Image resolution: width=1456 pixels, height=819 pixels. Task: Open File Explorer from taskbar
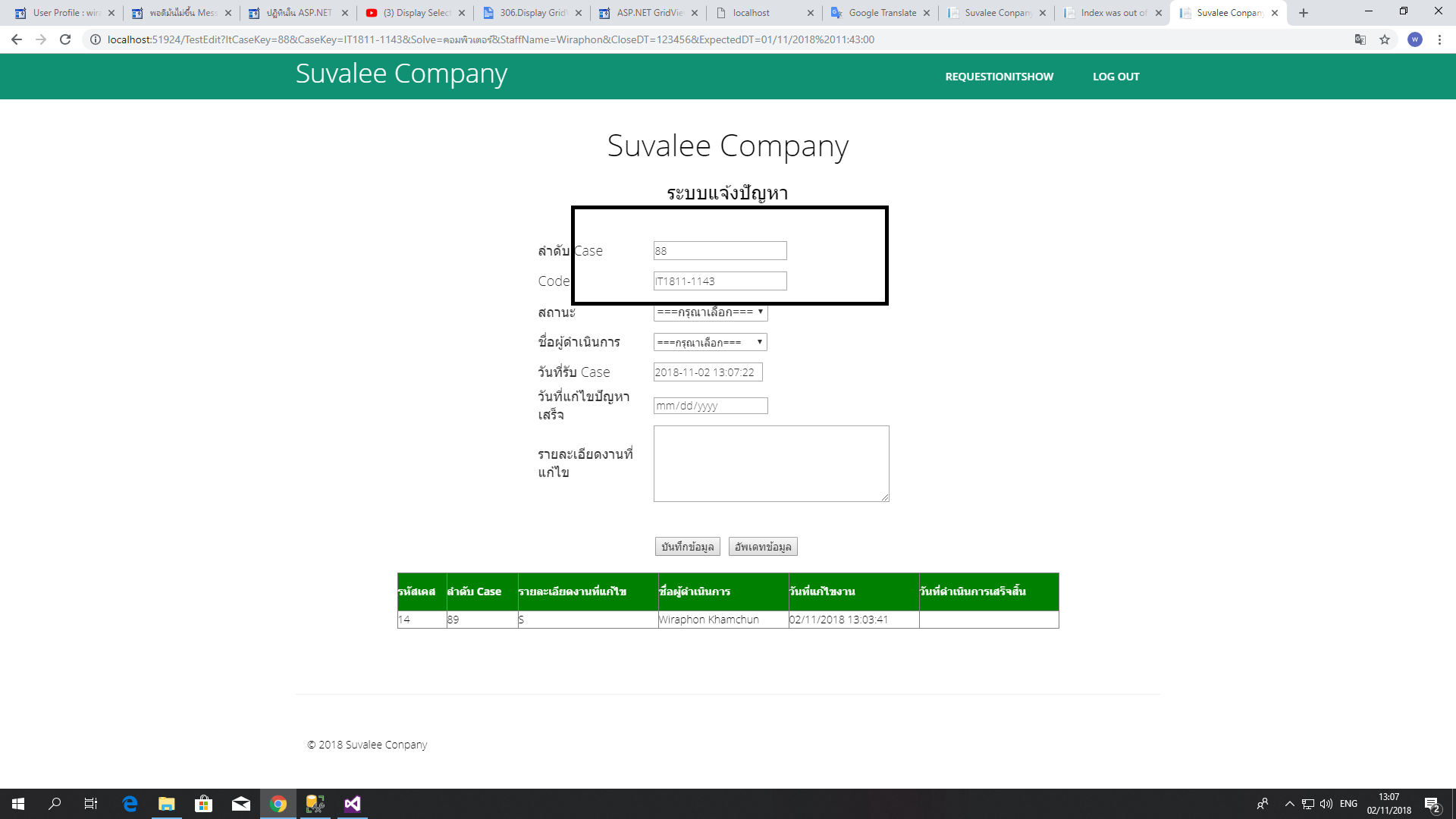(x=166, y=804)
